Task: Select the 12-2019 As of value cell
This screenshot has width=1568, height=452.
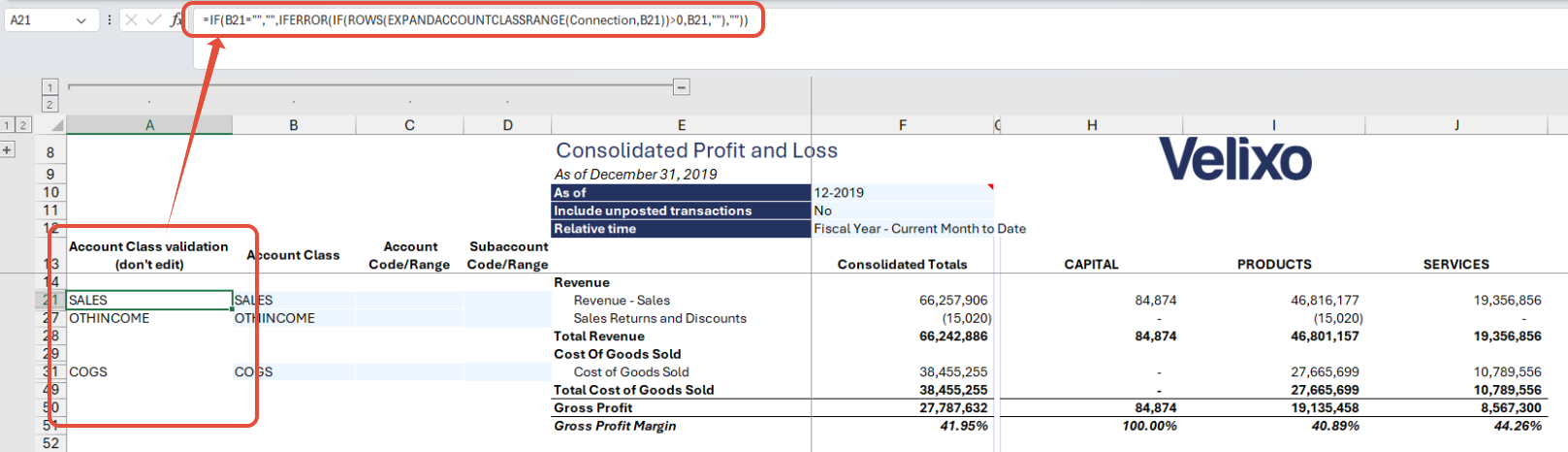Action: point(903,193)
